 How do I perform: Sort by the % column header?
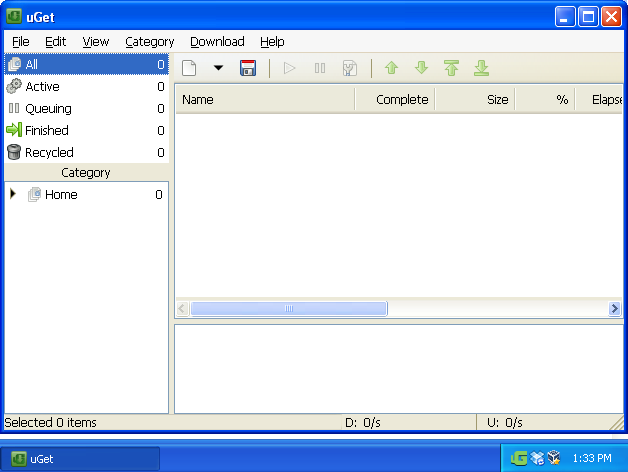(545, 99)
